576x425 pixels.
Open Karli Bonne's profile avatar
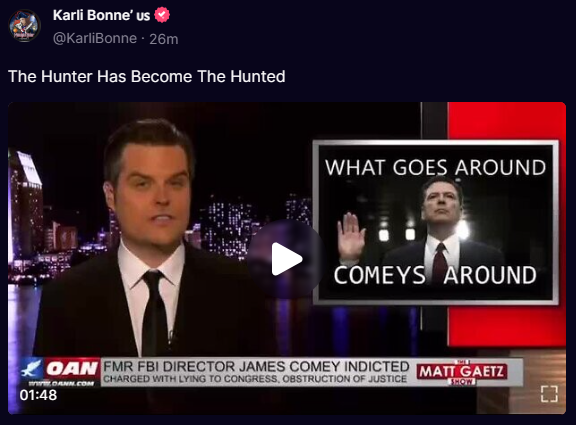(x=24, y=26)
